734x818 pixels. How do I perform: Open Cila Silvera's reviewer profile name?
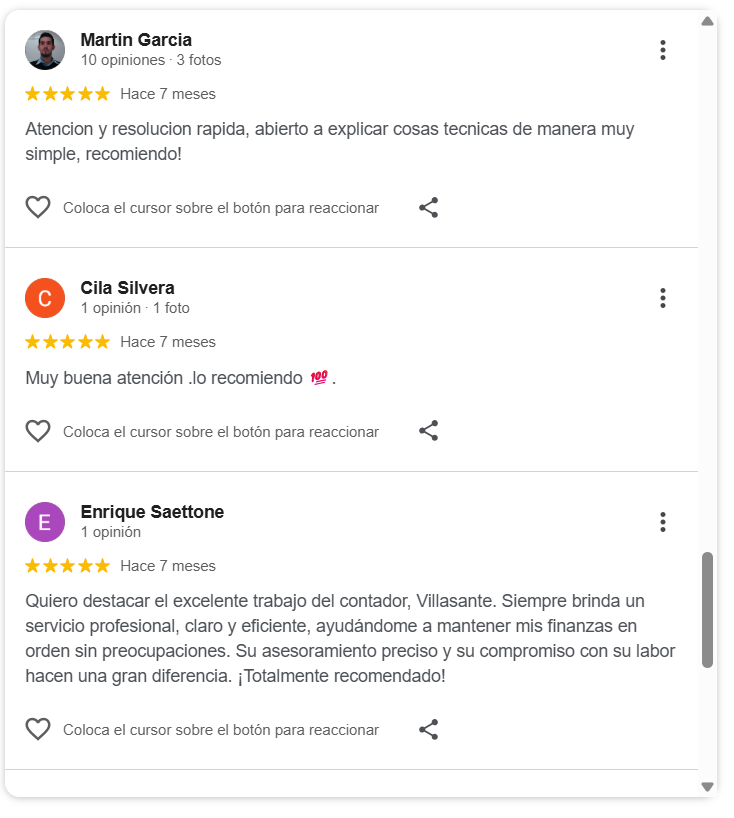click(x=127, y=288)
